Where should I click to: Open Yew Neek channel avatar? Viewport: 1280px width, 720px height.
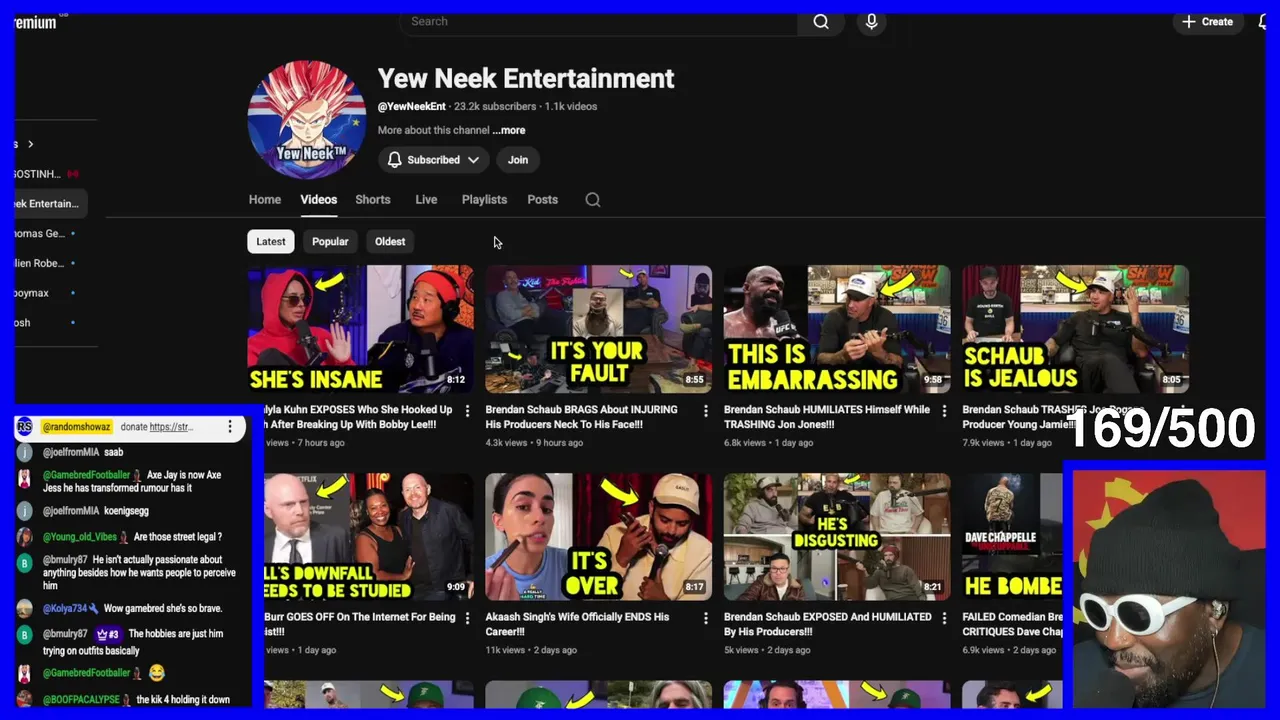tap(307, 119)
